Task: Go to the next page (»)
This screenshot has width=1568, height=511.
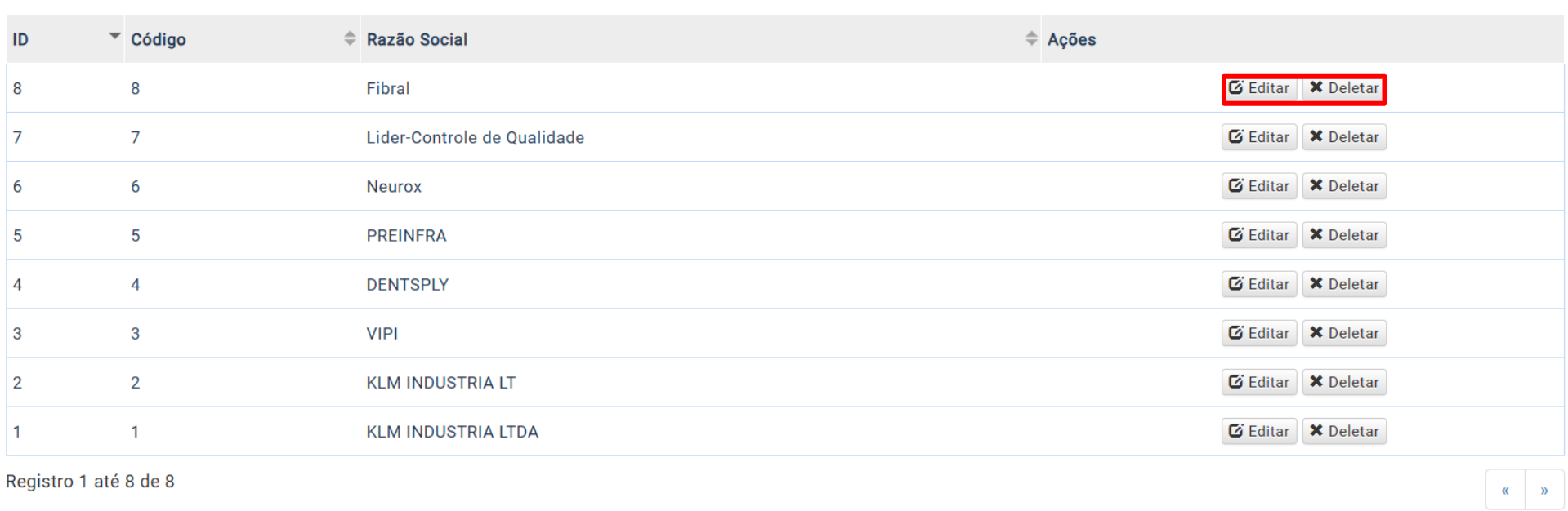Action: tap(1544, 491)
